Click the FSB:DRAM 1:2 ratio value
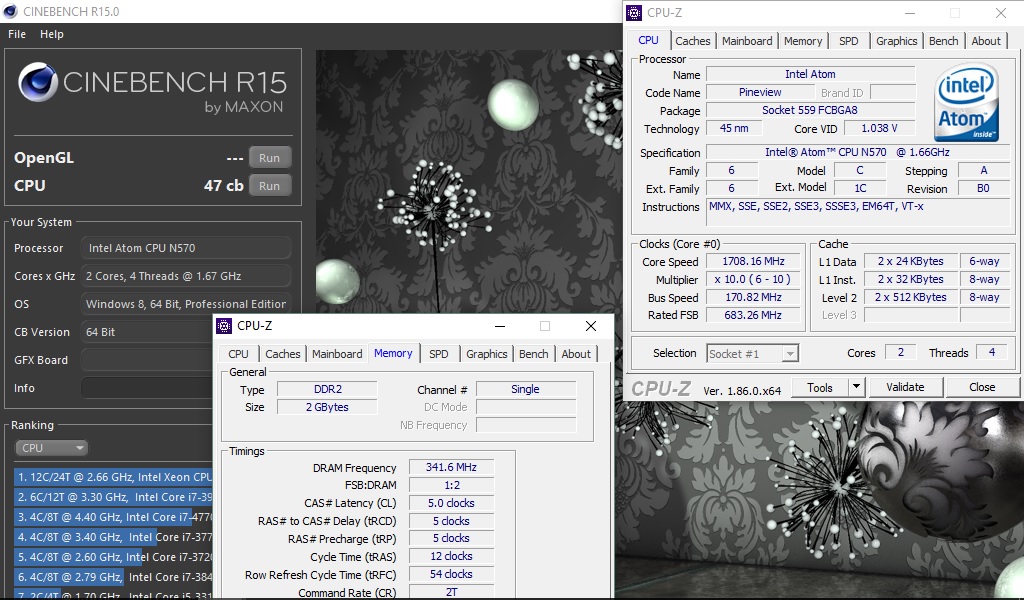The width and height of the screenshot is (1024, 600). click(x=451, y=486)
